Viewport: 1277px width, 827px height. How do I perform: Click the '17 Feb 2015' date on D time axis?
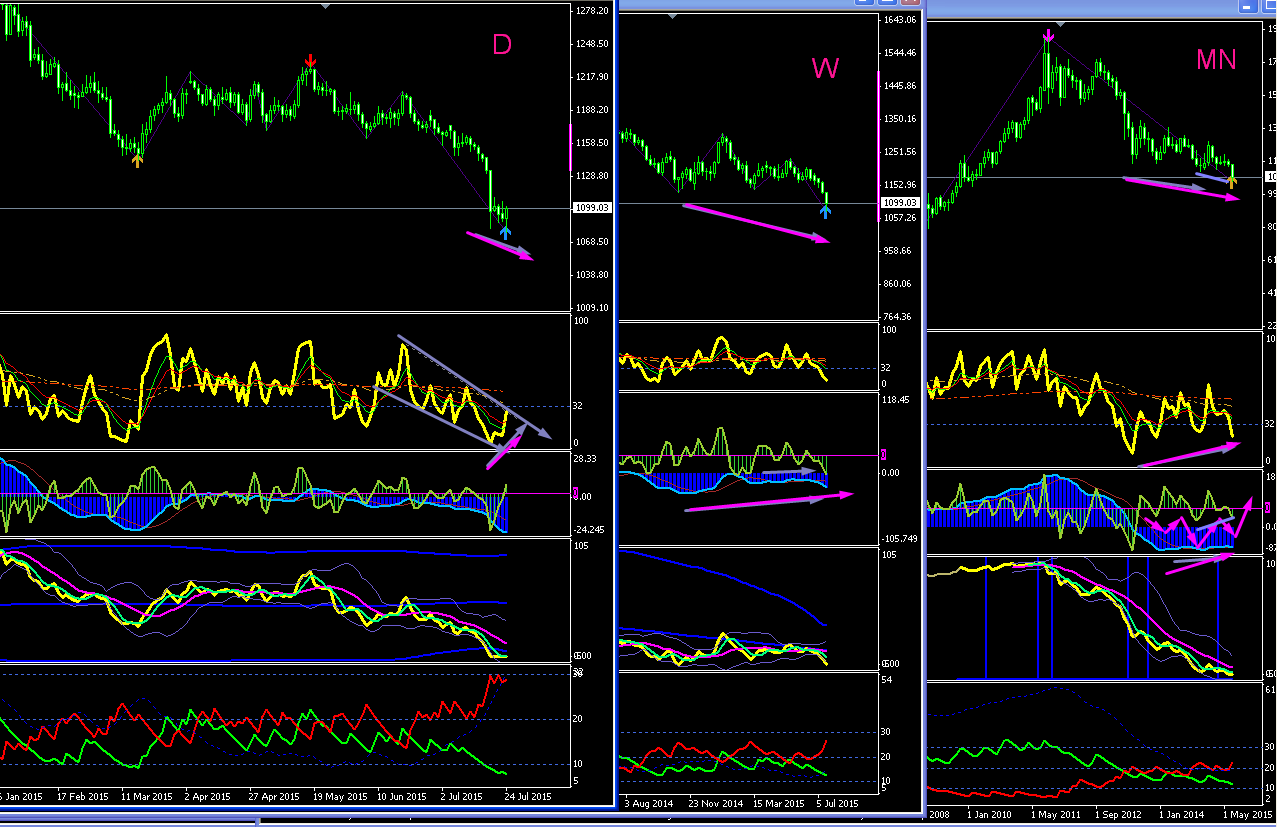point(83,797)
